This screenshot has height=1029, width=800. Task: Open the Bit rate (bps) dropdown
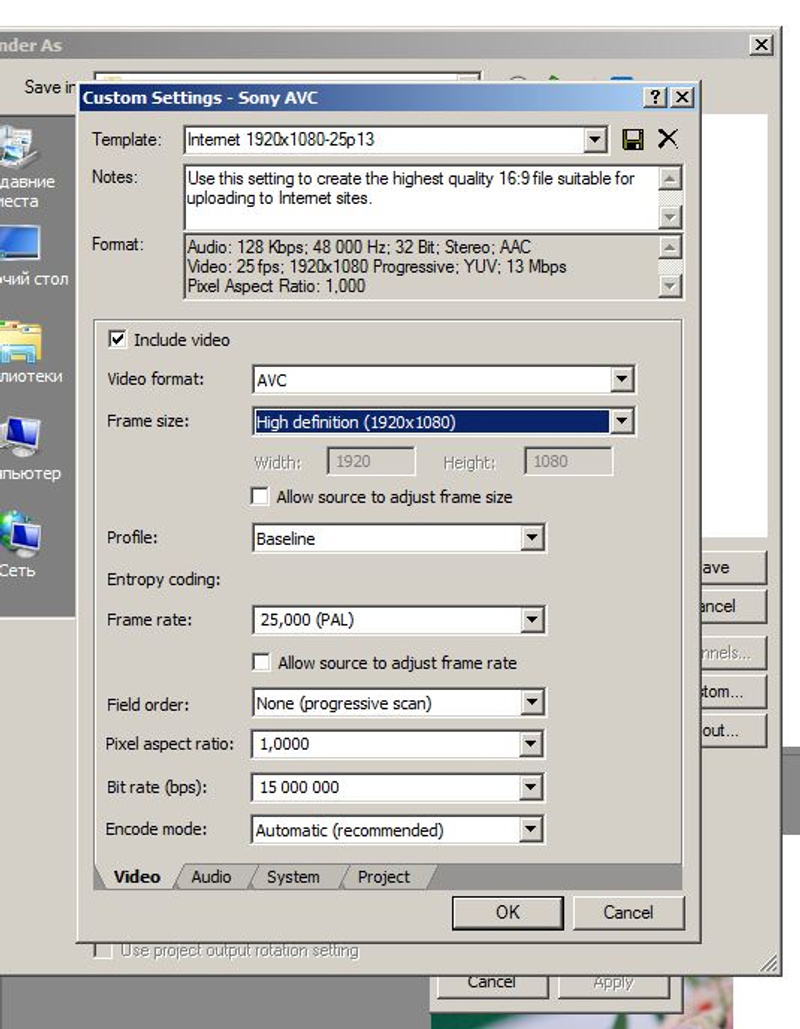pos(531,787)
